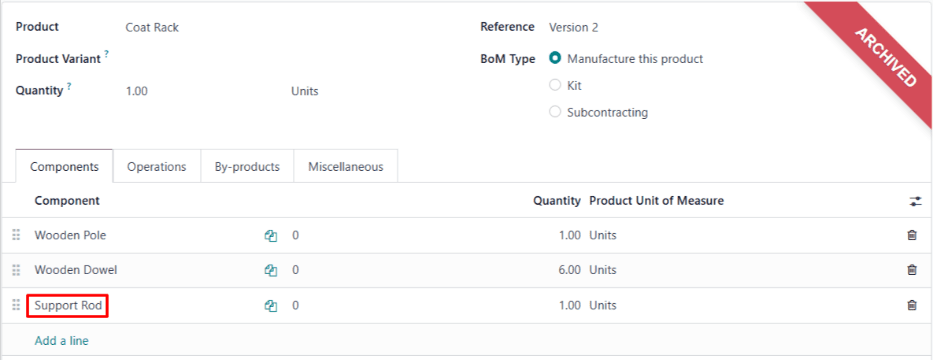Click Add a line link
The image size is (933, 360).
point(61,341)
